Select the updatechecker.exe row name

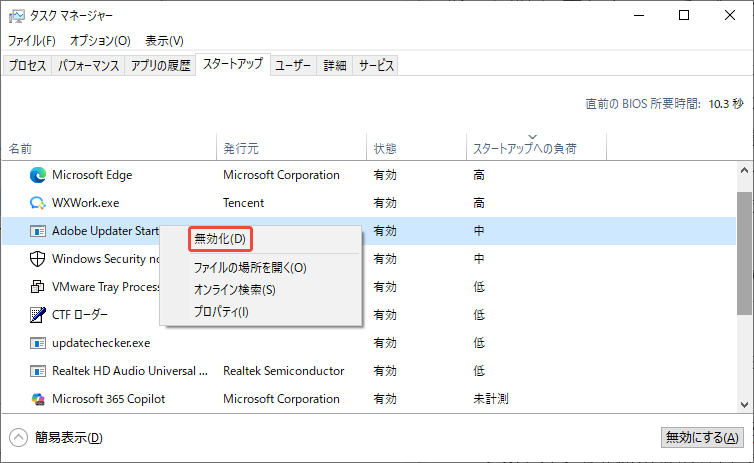coord(101,343)
